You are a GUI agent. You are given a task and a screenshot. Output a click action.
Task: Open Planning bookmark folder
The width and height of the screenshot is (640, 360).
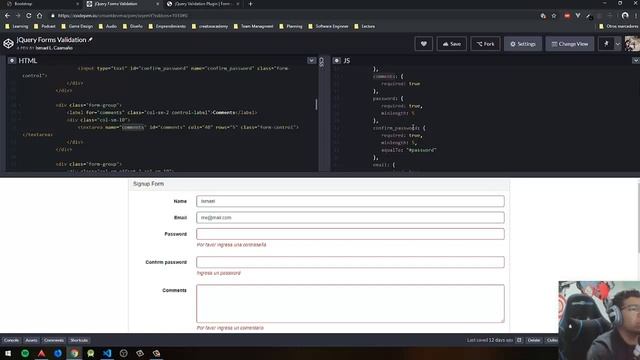point(291,26)
